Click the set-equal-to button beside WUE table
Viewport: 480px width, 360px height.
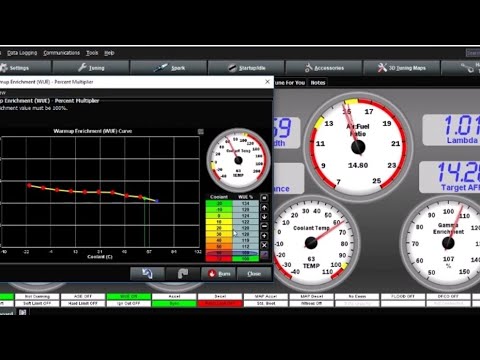coord(264,198)
